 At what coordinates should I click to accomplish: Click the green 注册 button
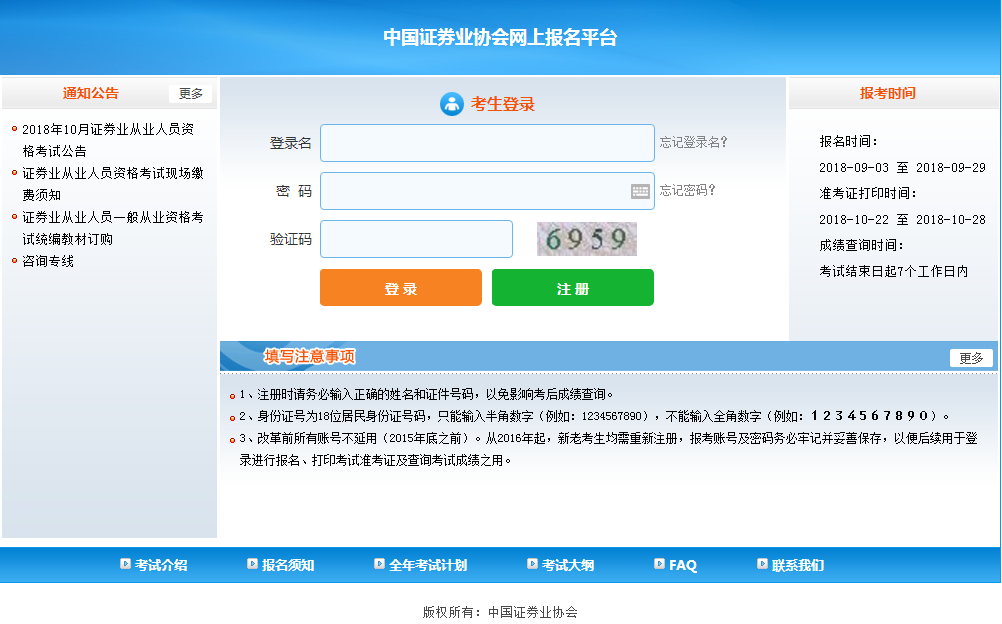[572, 287]
